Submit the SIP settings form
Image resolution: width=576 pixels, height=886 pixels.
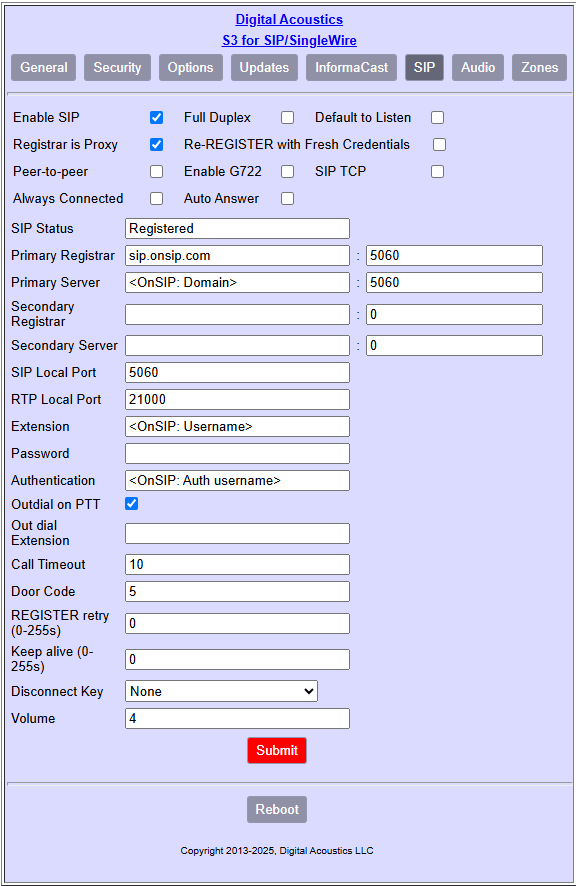pos(277,750)
